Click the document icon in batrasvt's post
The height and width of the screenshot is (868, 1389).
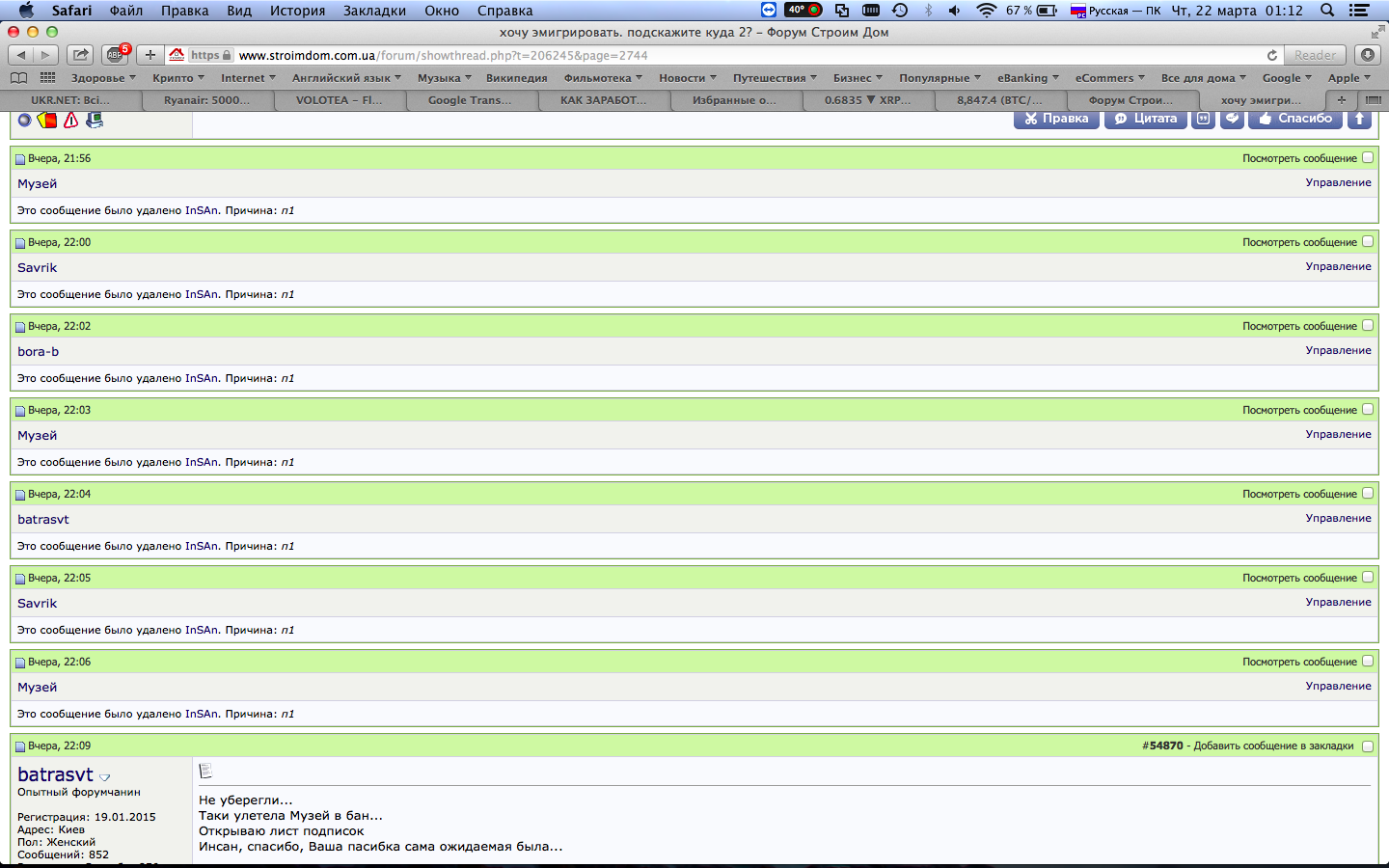coord(204,771)
